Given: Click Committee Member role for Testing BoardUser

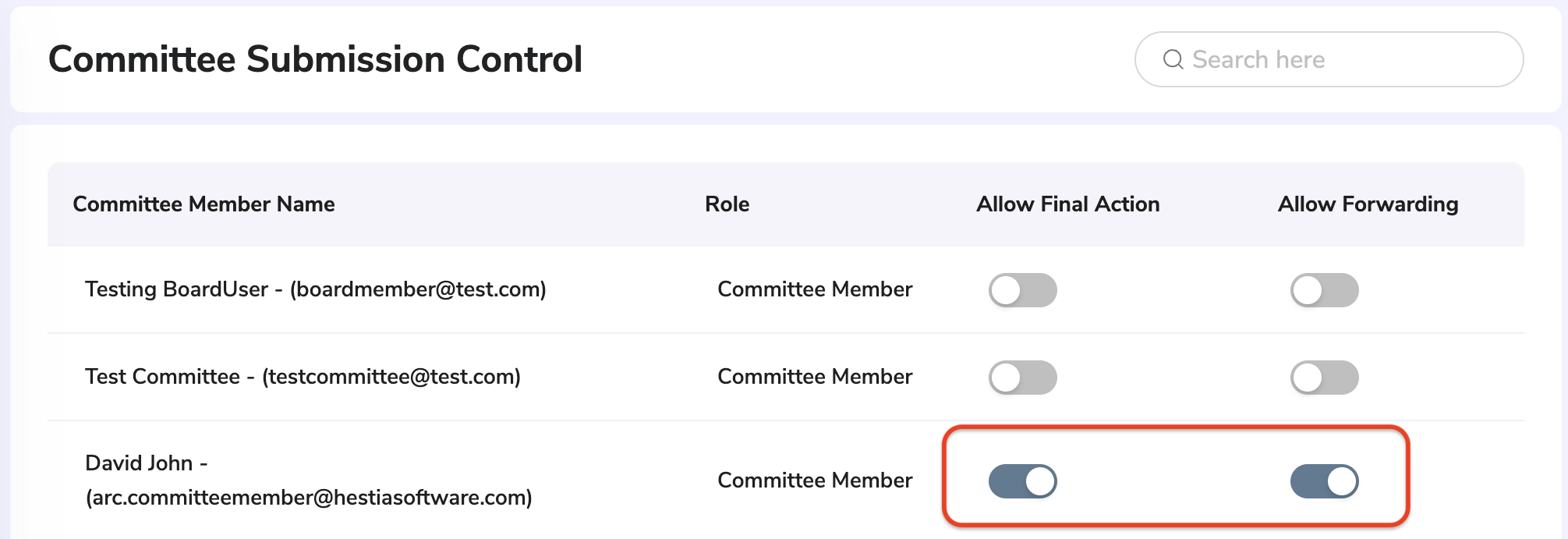Looking at the screenshot, I should point(815,289).
